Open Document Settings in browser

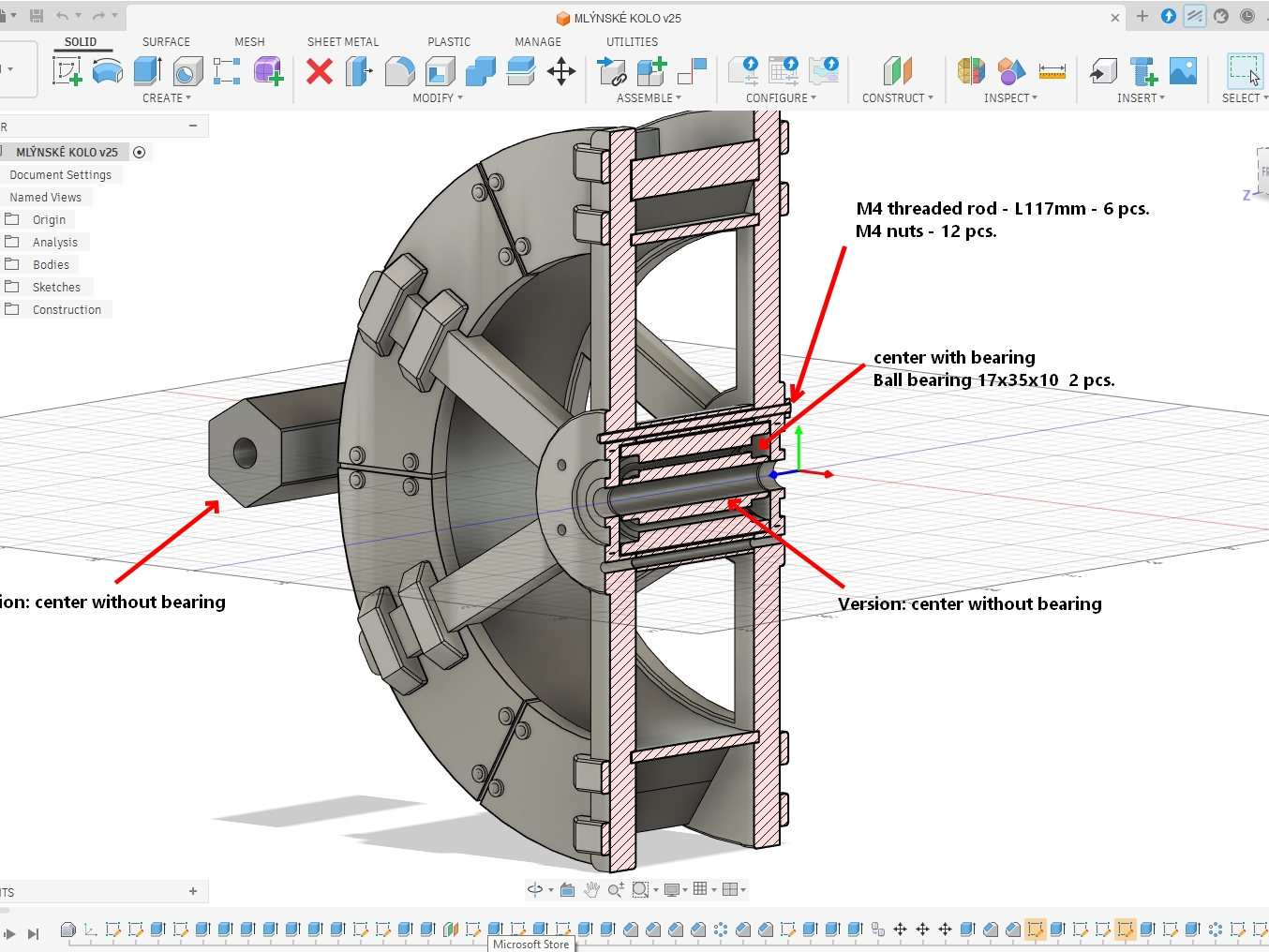61,174
